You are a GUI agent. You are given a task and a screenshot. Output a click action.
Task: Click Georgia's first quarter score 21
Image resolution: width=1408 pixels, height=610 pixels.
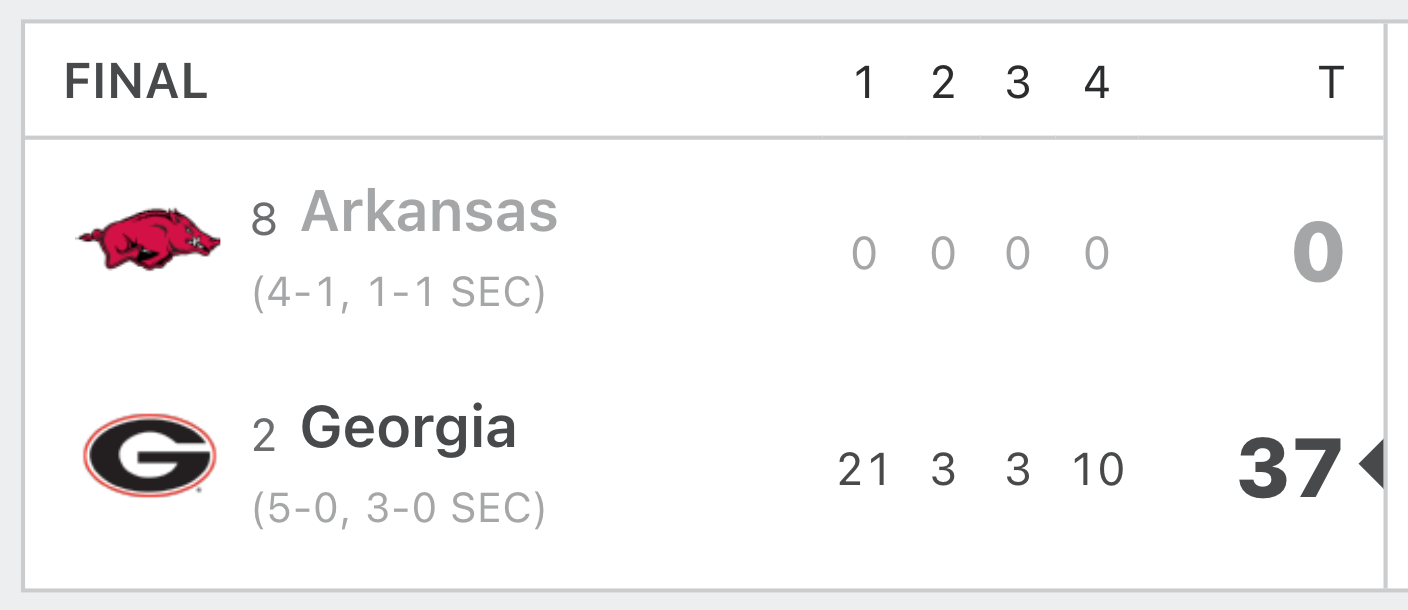pos(864,469)
